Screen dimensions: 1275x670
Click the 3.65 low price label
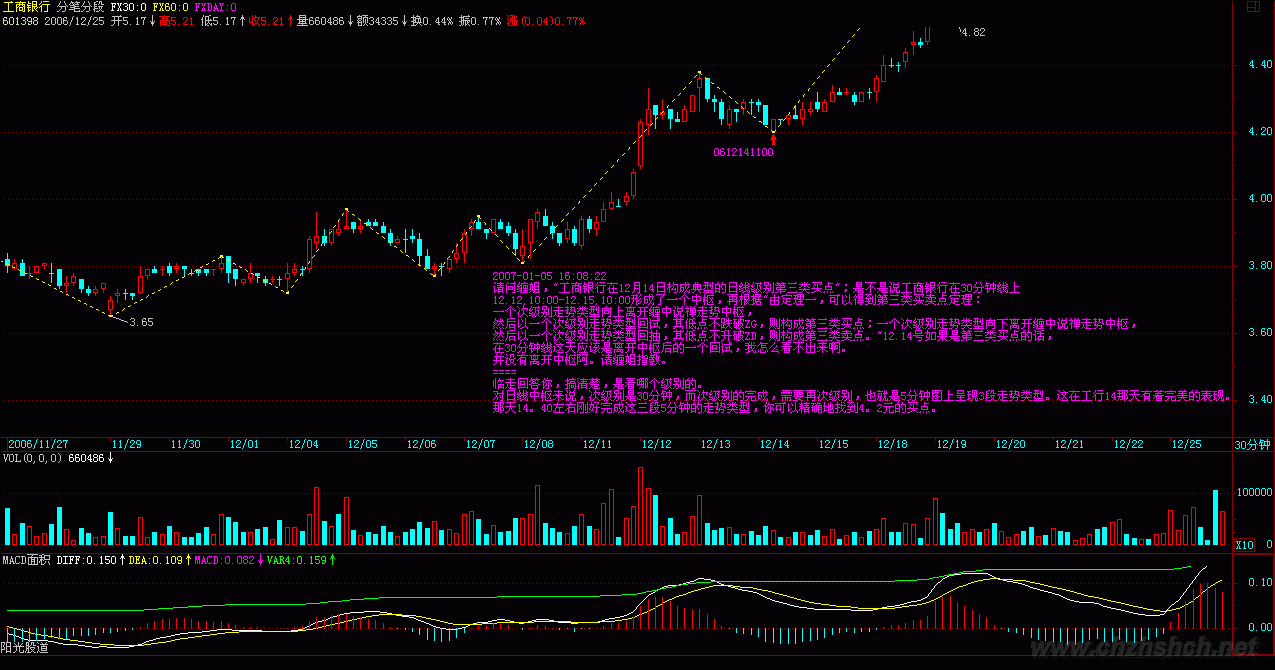141,322
